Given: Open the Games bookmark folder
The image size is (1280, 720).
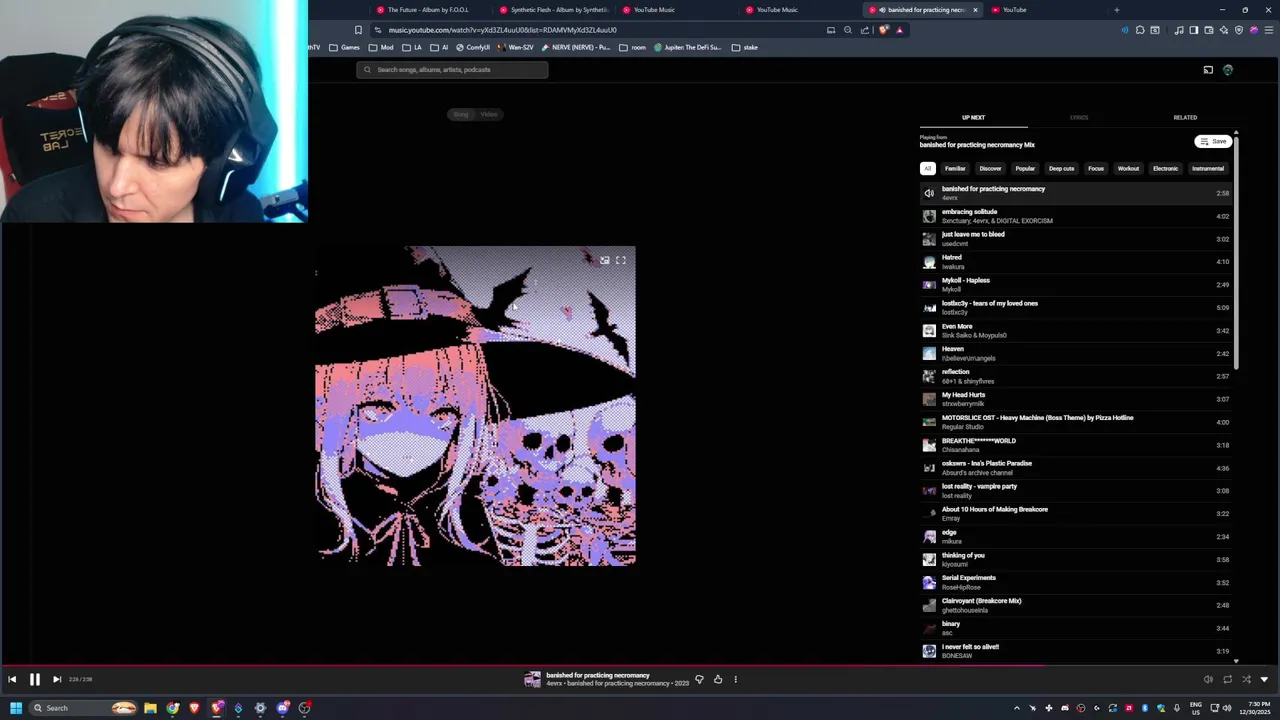Looking at the screenshot, I should [345, 47].
